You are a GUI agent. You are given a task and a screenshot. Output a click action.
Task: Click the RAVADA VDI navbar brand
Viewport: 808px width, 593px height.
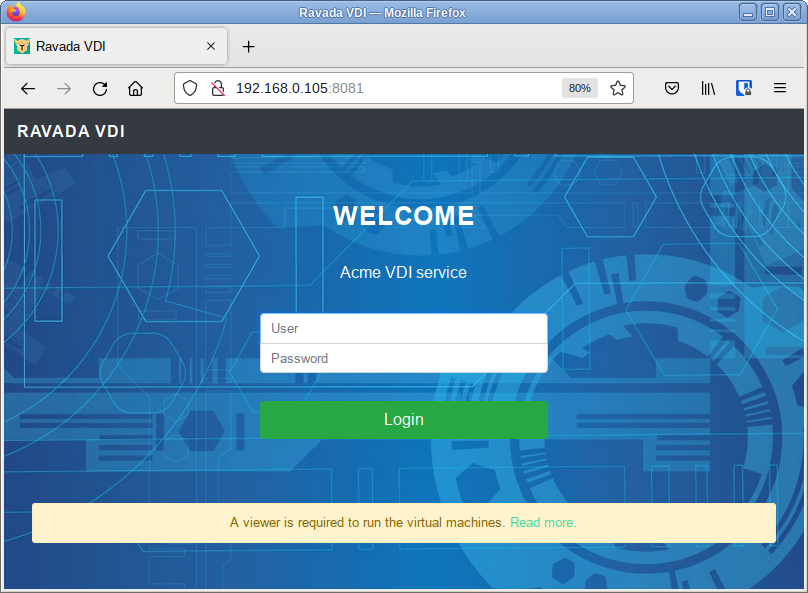(x=71, y=131)
